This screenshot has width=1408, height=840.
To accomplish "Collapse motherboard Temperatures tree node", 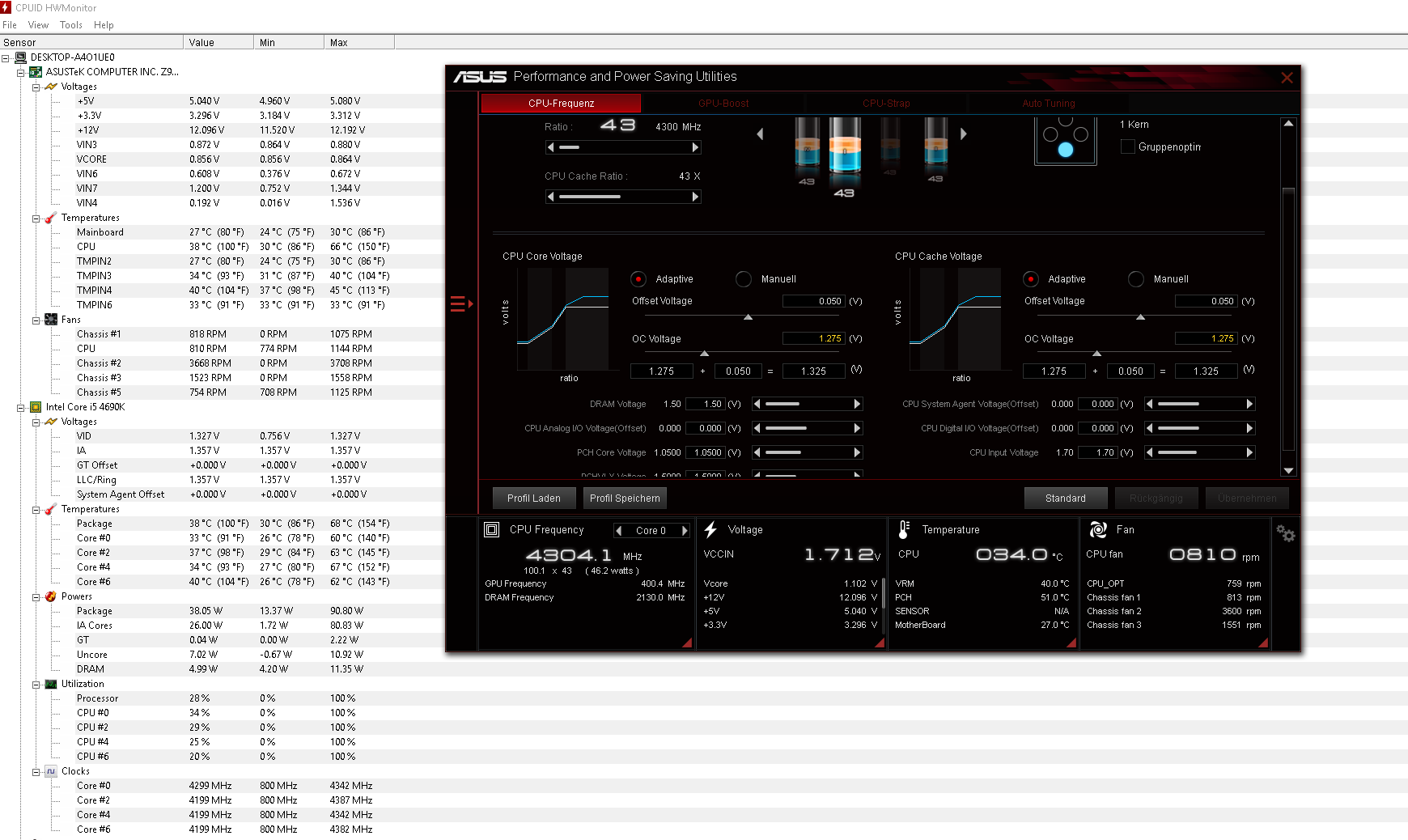I will tap(36, 218).
